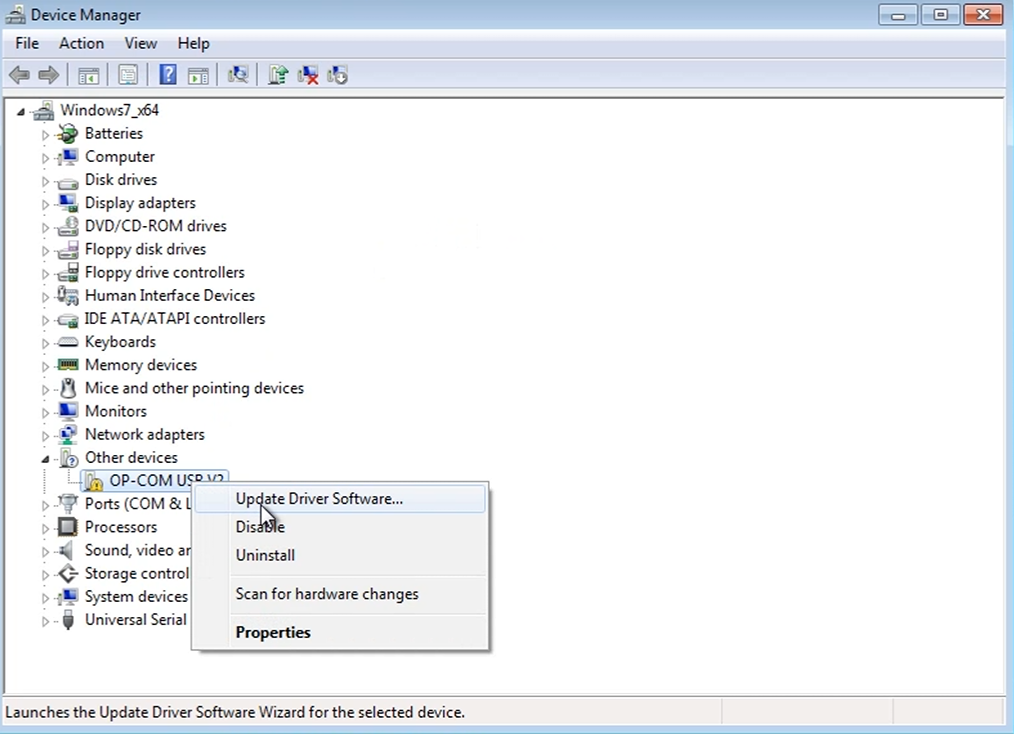Image resolution: width=1014 pixels, height=734 pixels.
Task: Click the Batteries device icon
Action: point(67,134)
